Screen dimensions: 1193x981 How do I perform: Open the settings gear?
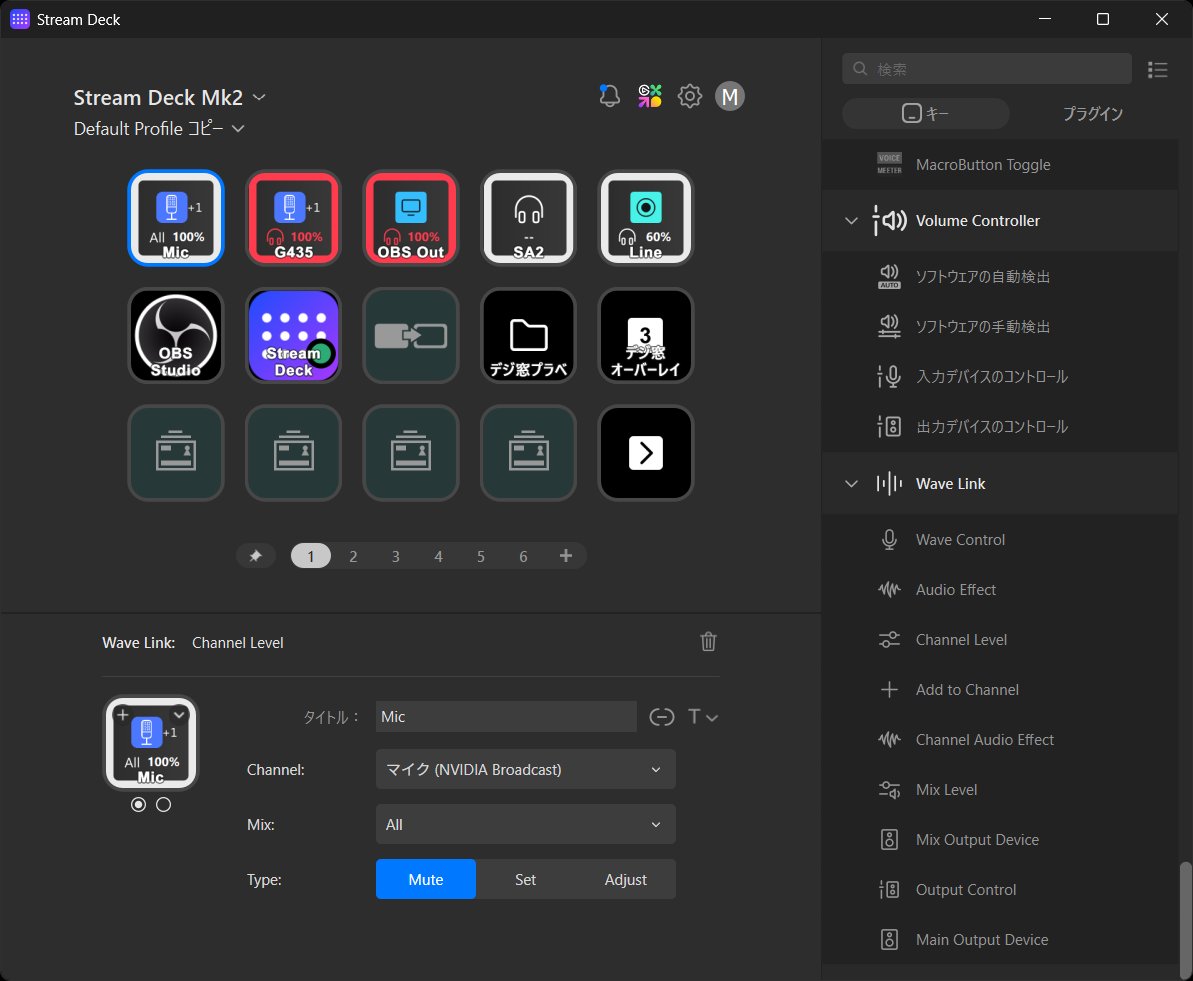(x=690, y=96)
